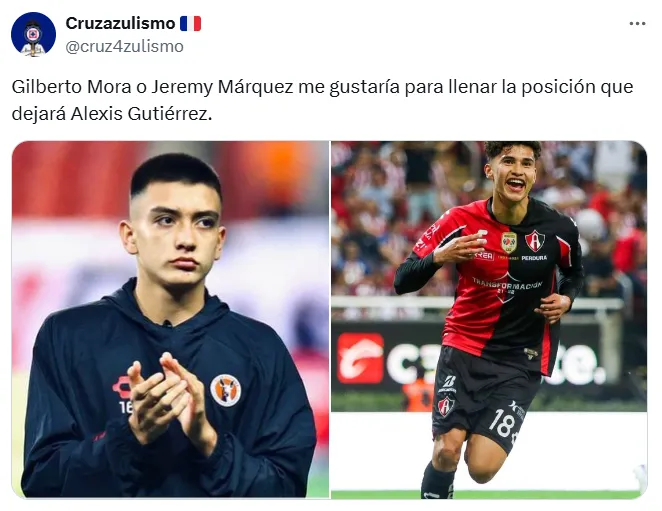Open the @cruz4zulismo handle link
Image resolution: width=662 pixels, height=511 pixels.
click(x=125, y=46)
